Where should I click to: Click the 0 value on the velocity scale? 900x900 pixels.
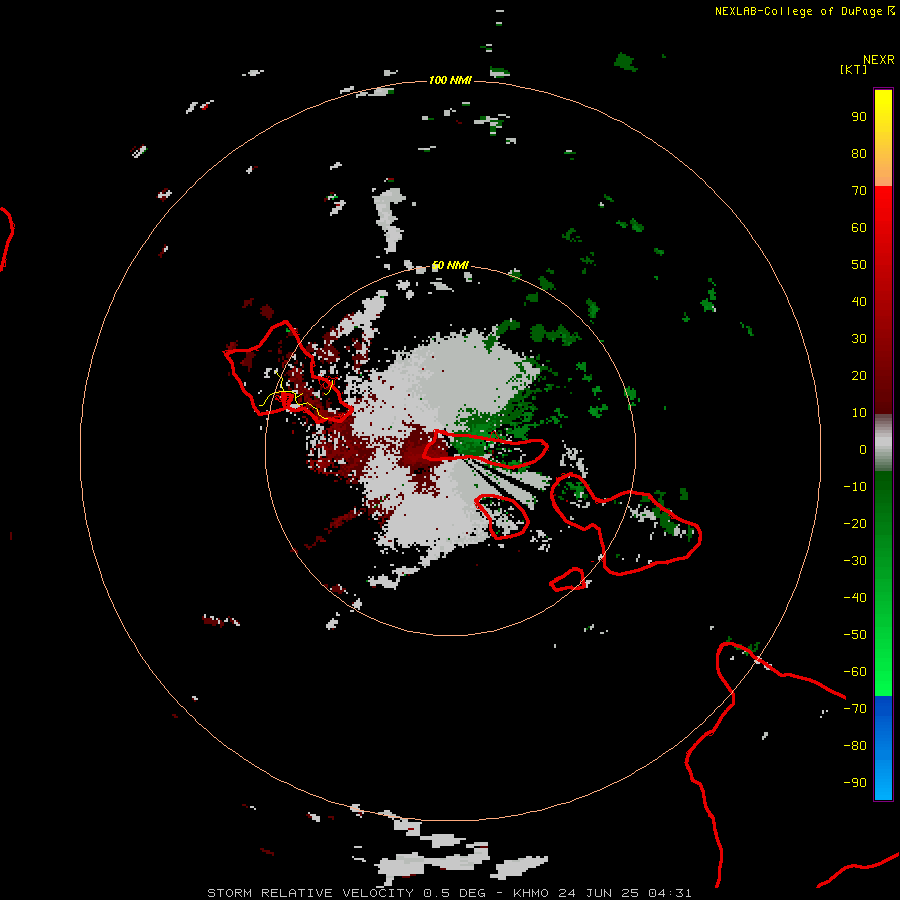[x=863, y=450]
